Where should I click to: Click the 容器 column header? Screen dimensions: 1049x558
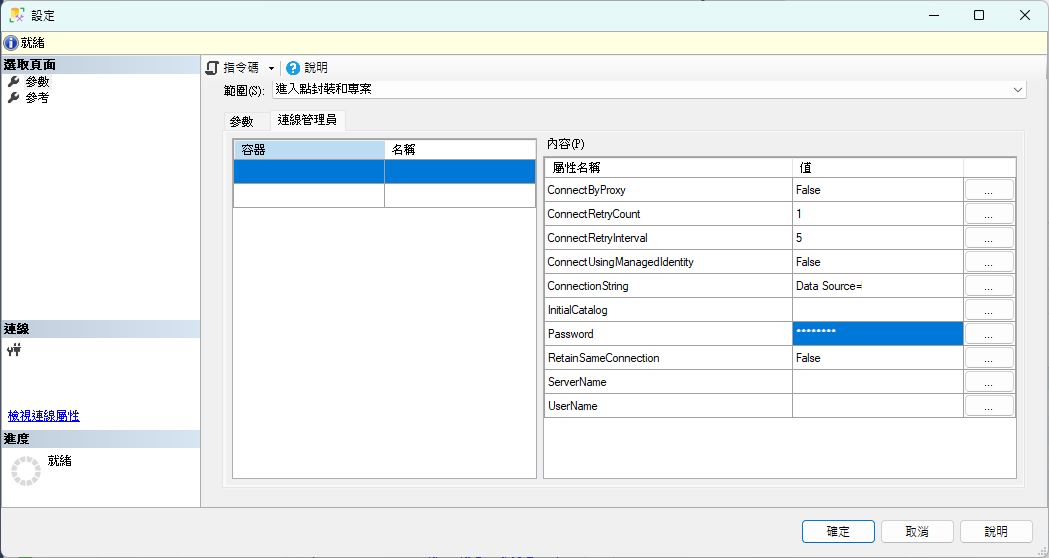pos(308,149)
